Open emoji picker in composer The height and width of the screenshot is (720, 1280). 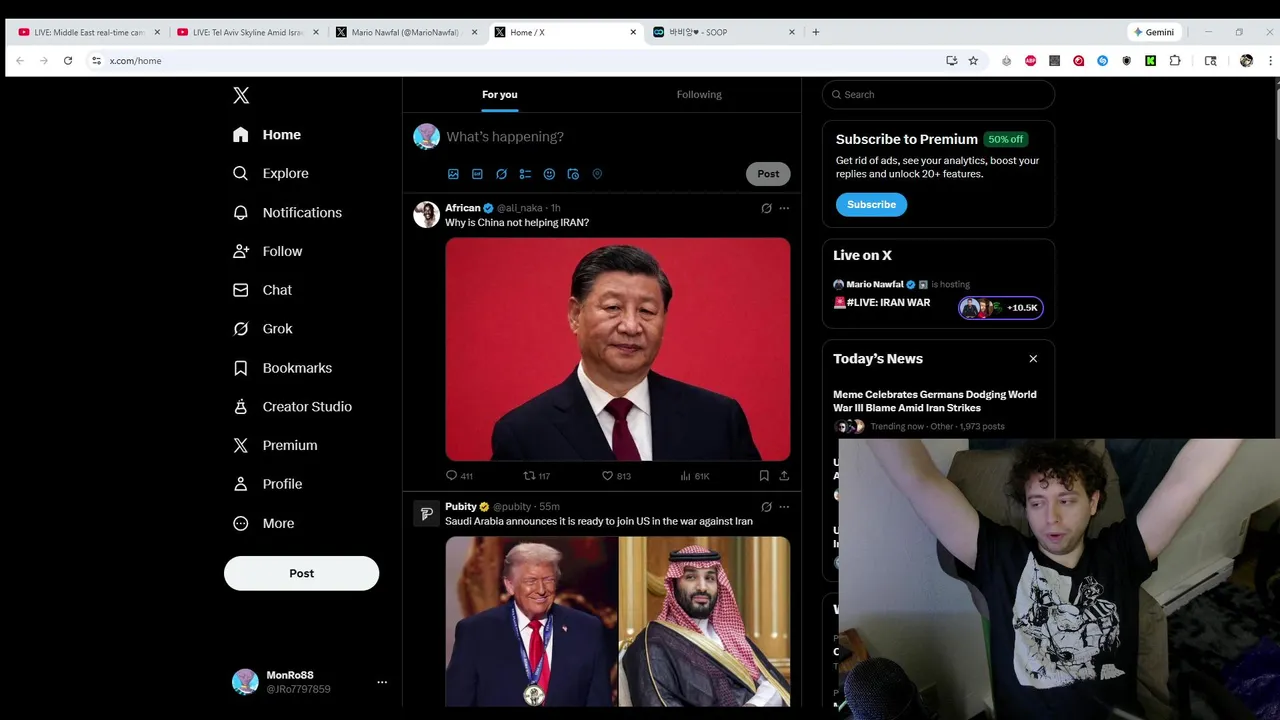pyautogui.click(x=549, y=174)
